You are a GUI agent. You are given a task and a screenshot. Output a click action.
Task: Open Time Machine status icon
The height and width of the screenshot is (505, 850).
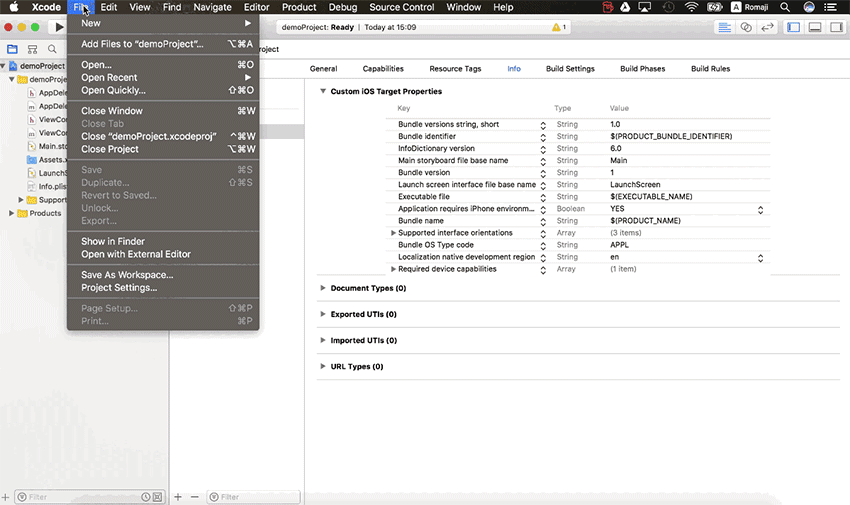668,7
